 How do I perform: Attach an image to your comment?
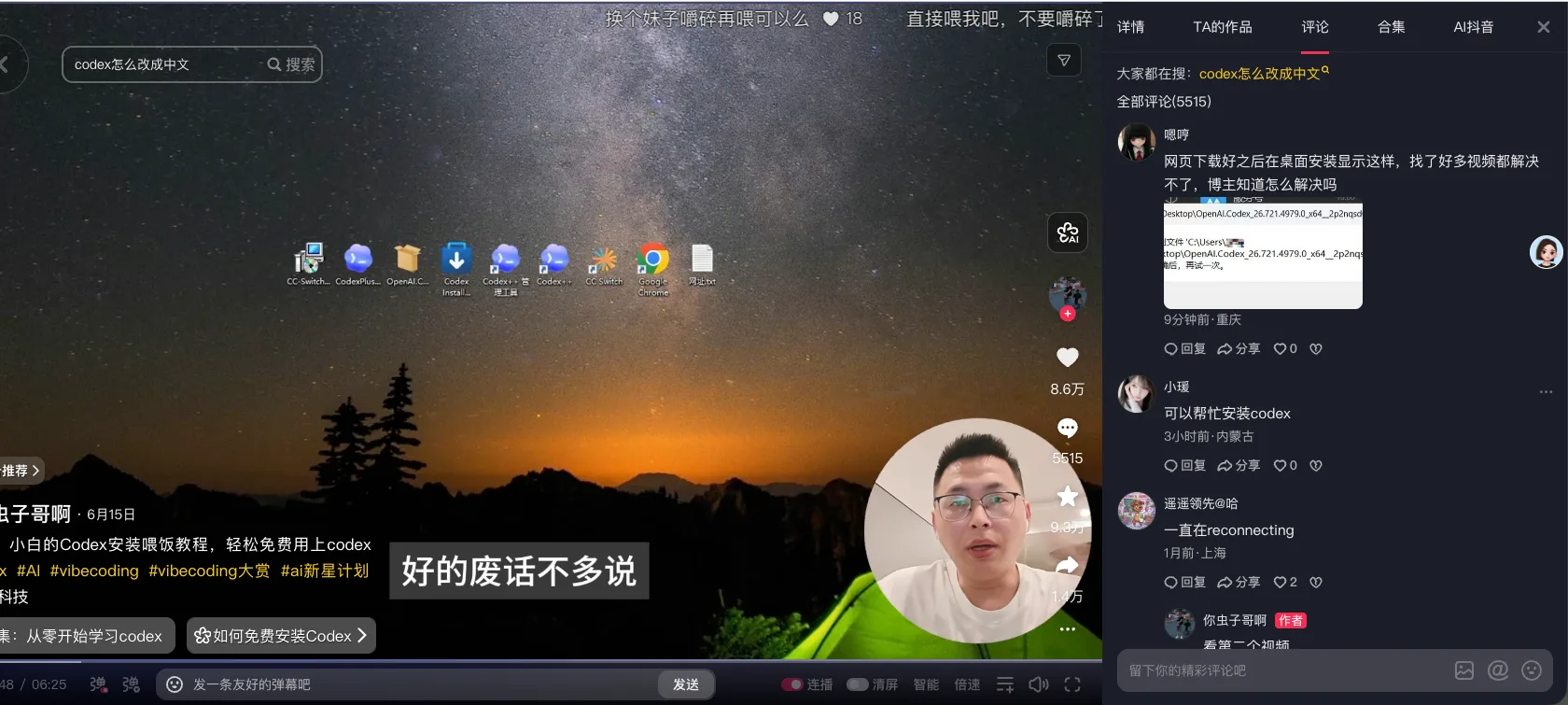point(1464,670)
